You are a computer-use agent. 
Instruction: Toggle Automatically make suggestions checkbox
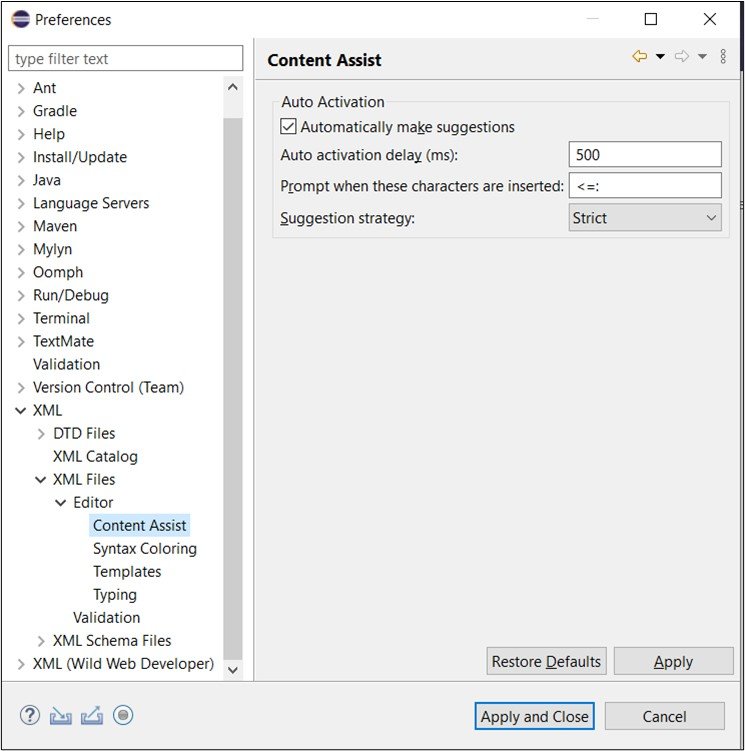(289, 127)
